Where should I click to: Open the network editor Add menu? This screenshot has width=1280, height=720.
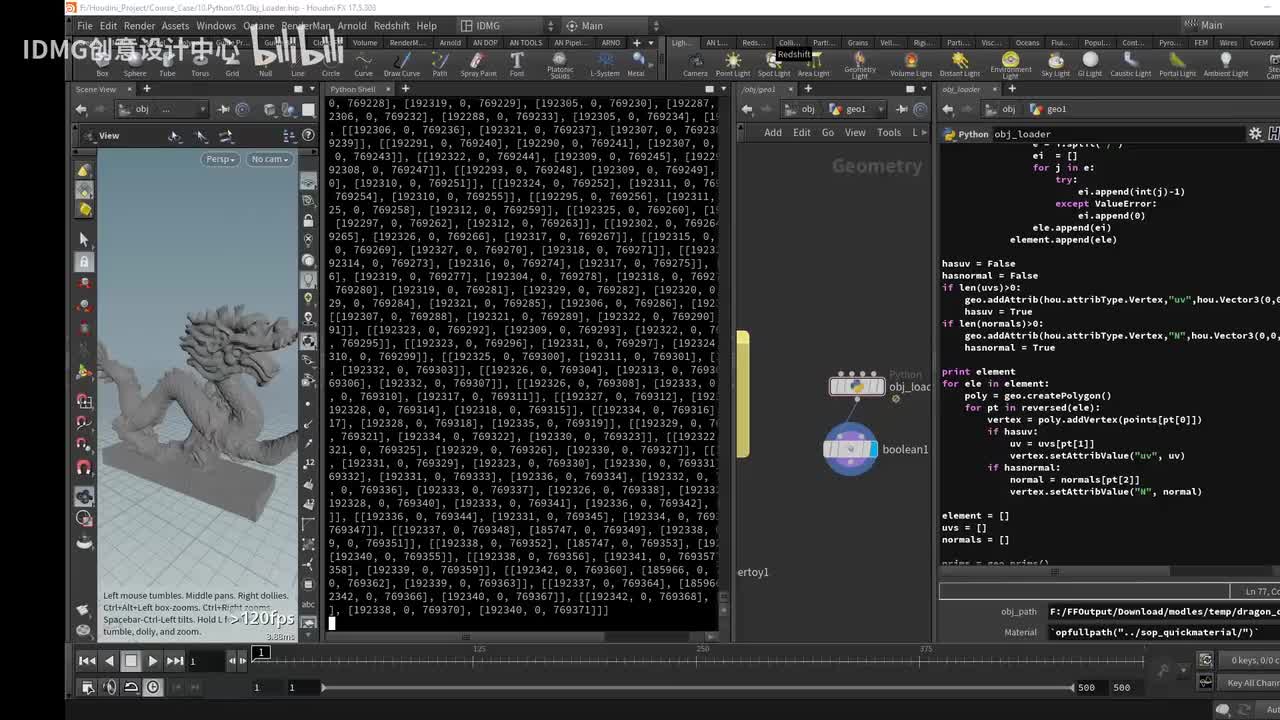[x=773, y=132]
